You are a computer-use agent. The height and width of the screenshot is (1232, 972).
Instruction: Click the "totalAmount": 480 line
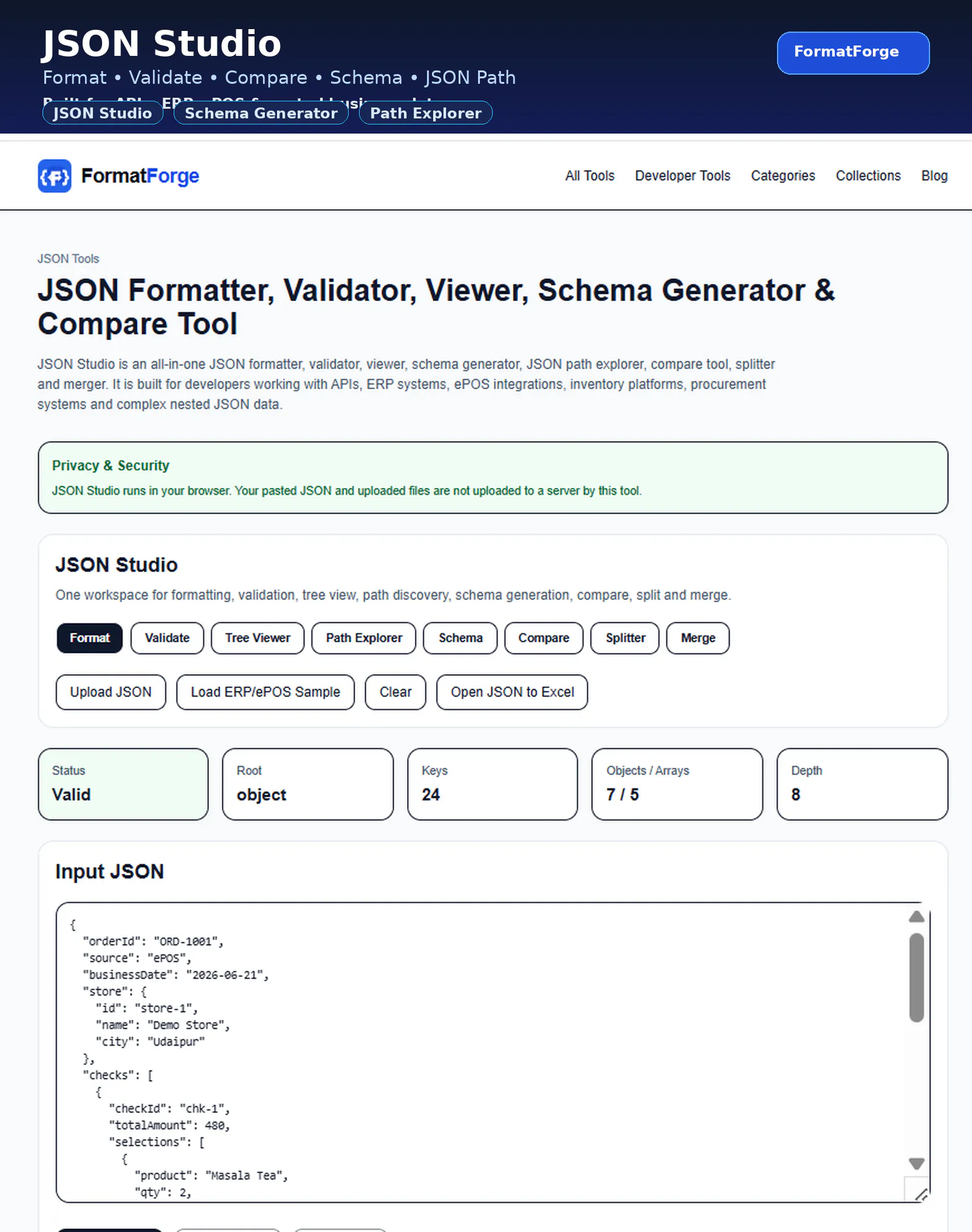170,1125
